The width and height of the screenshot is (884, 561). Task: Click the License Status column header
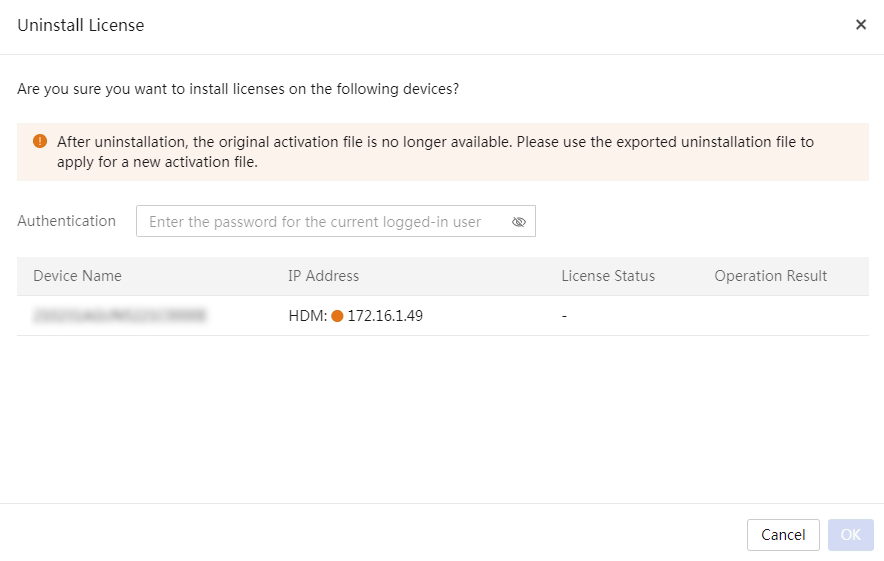tap(608, 276)
